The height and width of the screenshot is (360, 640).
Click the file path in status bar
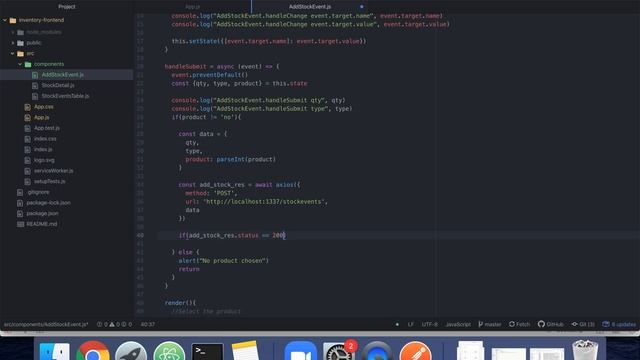pos(46,324)
